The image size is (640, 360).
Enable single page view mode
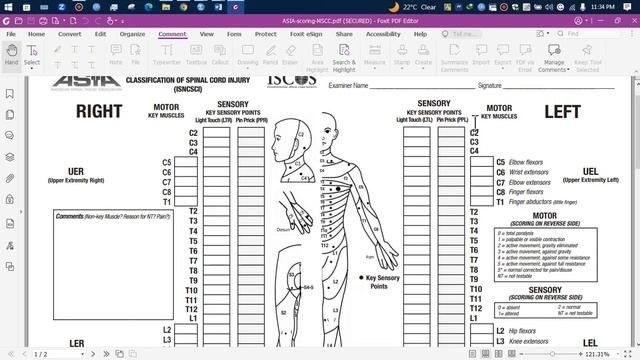pos(472,354)
